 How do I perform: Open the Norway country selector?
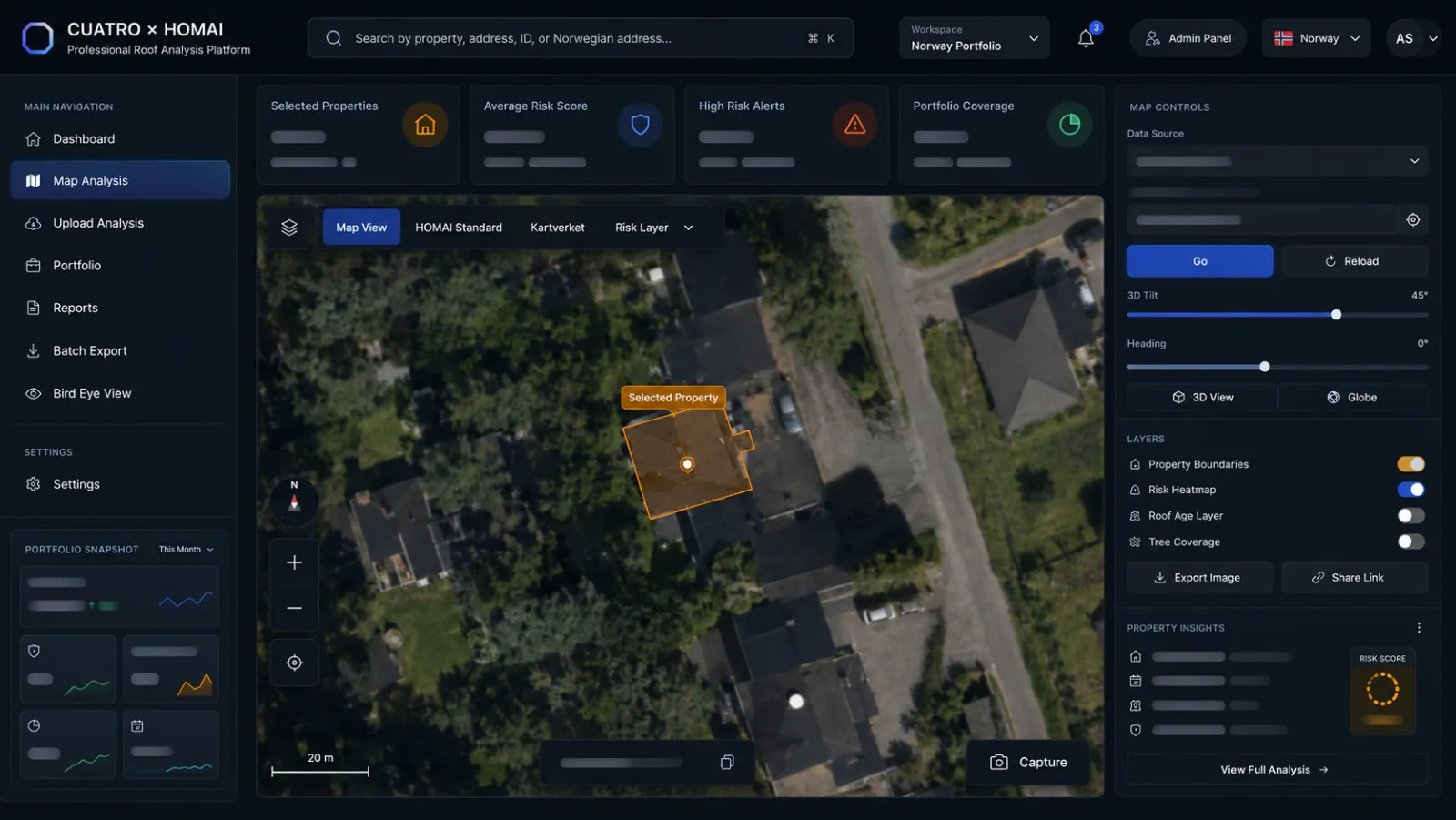(1316, 38)
